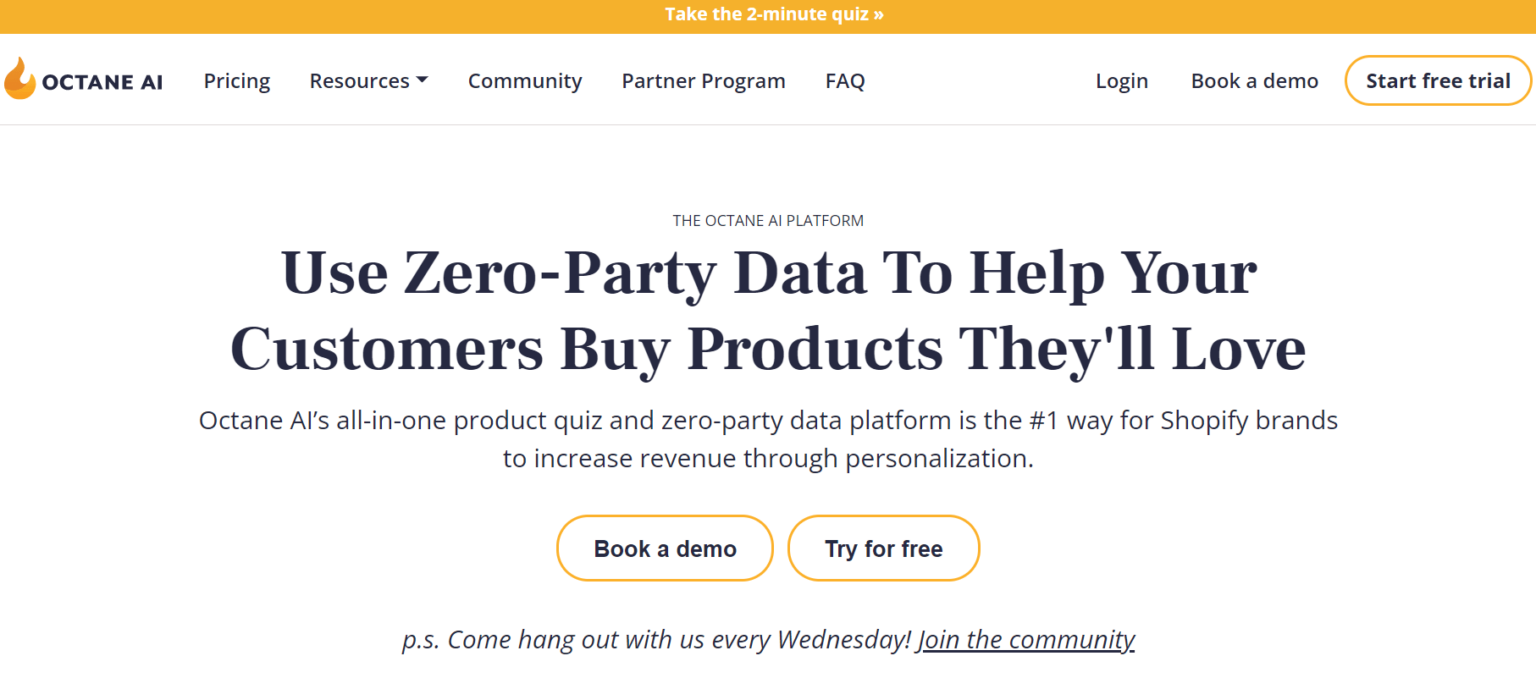Open the FAQ section

pos(845,80)
